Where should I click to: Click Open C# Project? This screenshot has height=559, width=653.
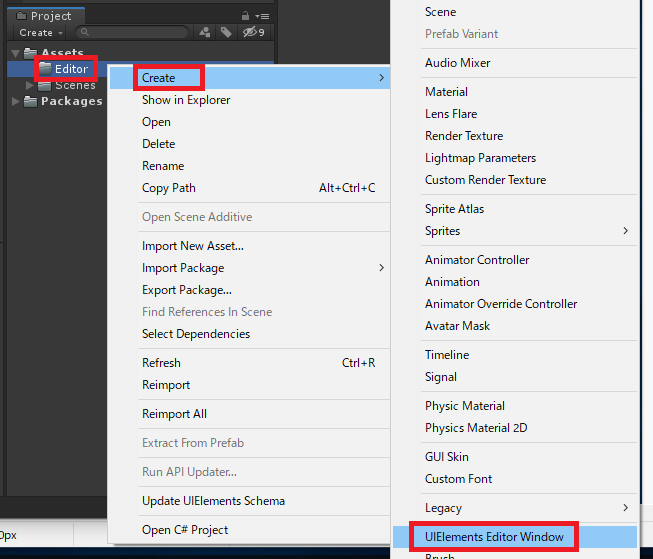pos(250,530)
